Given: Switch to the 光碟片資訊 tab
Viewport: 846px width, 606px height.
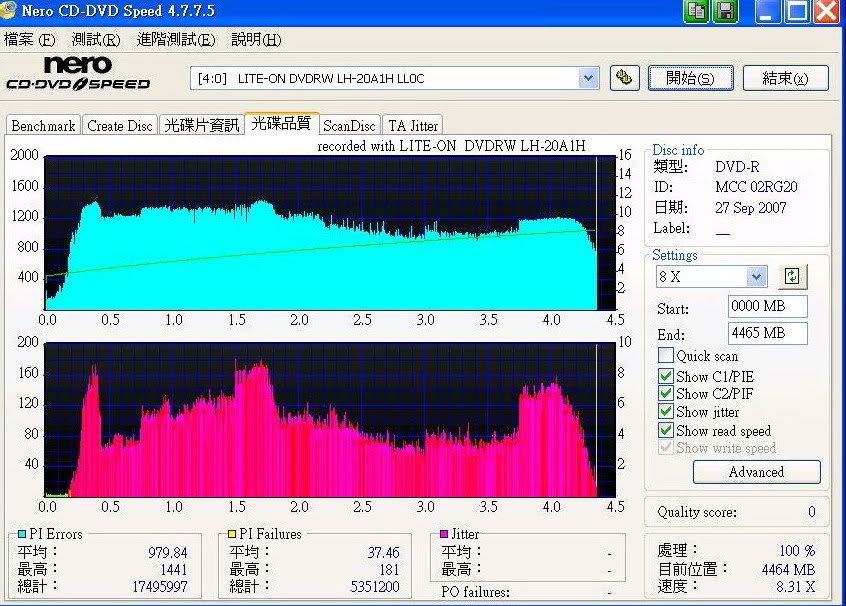Looking at the screenshot, I should point(202,126).
